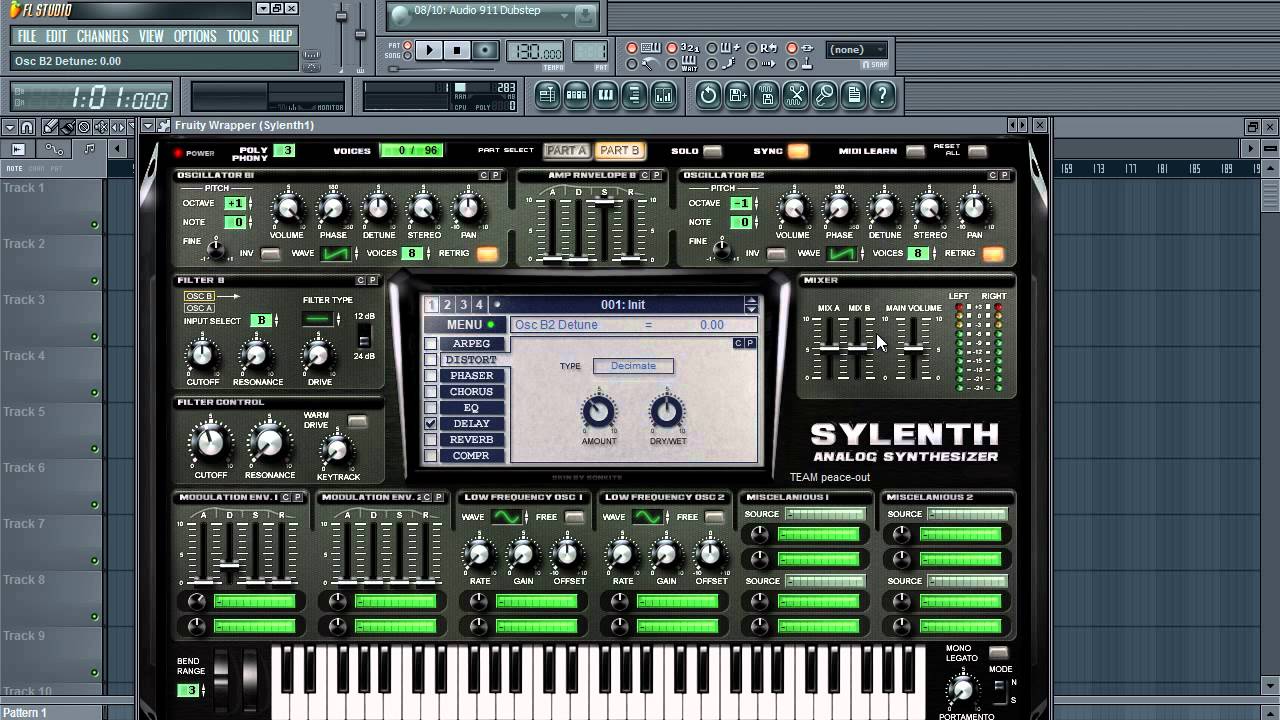Toggle the playlist magnet snap icon
This screenshot has height=720, width=1280.
[27, 127]
